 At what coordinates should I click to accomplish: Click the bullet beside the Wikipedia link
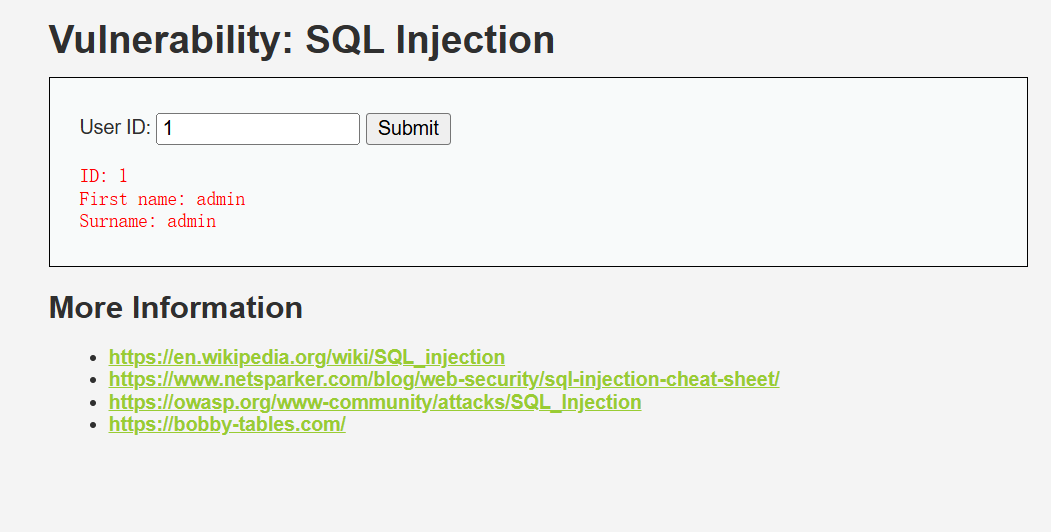click(94, 358)
